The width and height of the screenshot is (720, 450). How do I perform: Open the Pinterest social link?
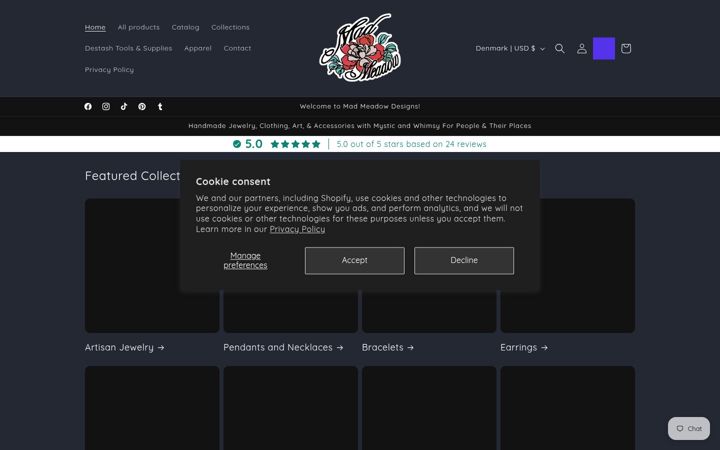(142, 107)
